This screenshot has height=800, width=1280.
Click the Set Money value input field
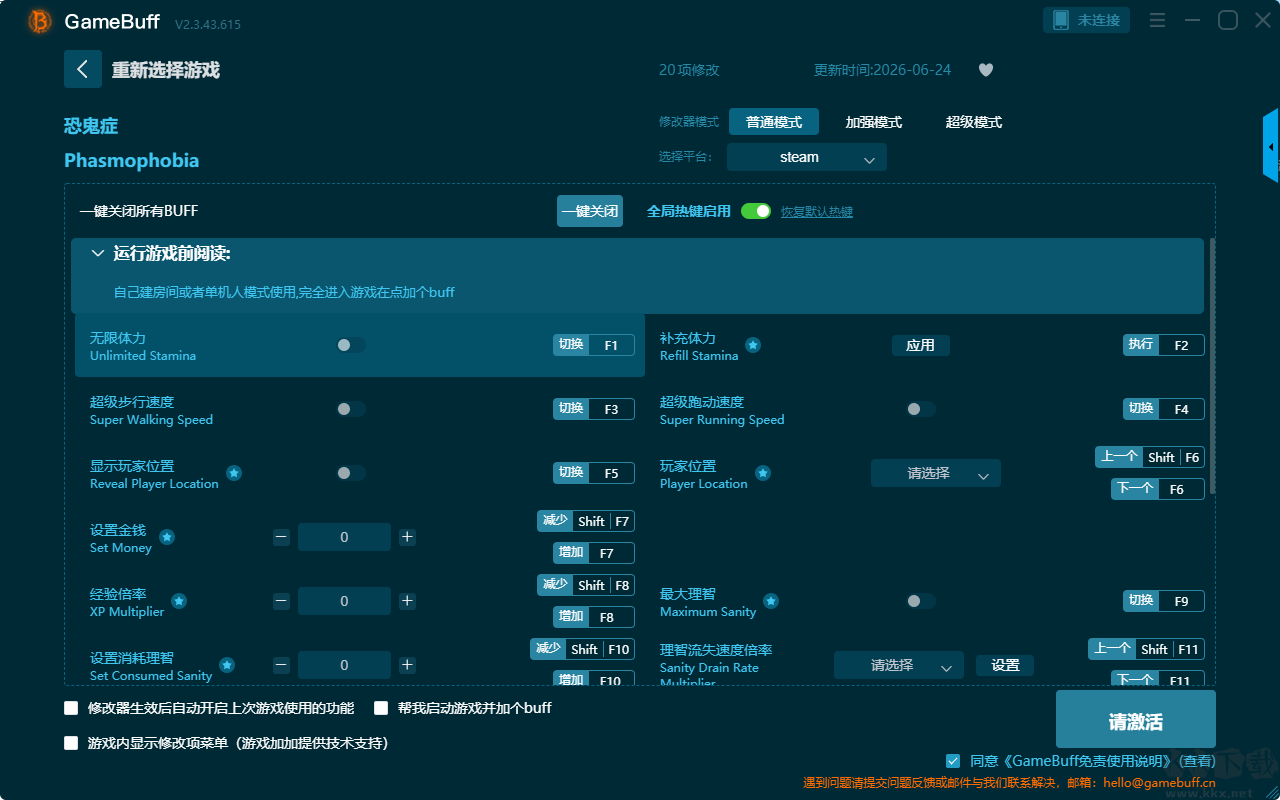(344, 537)
